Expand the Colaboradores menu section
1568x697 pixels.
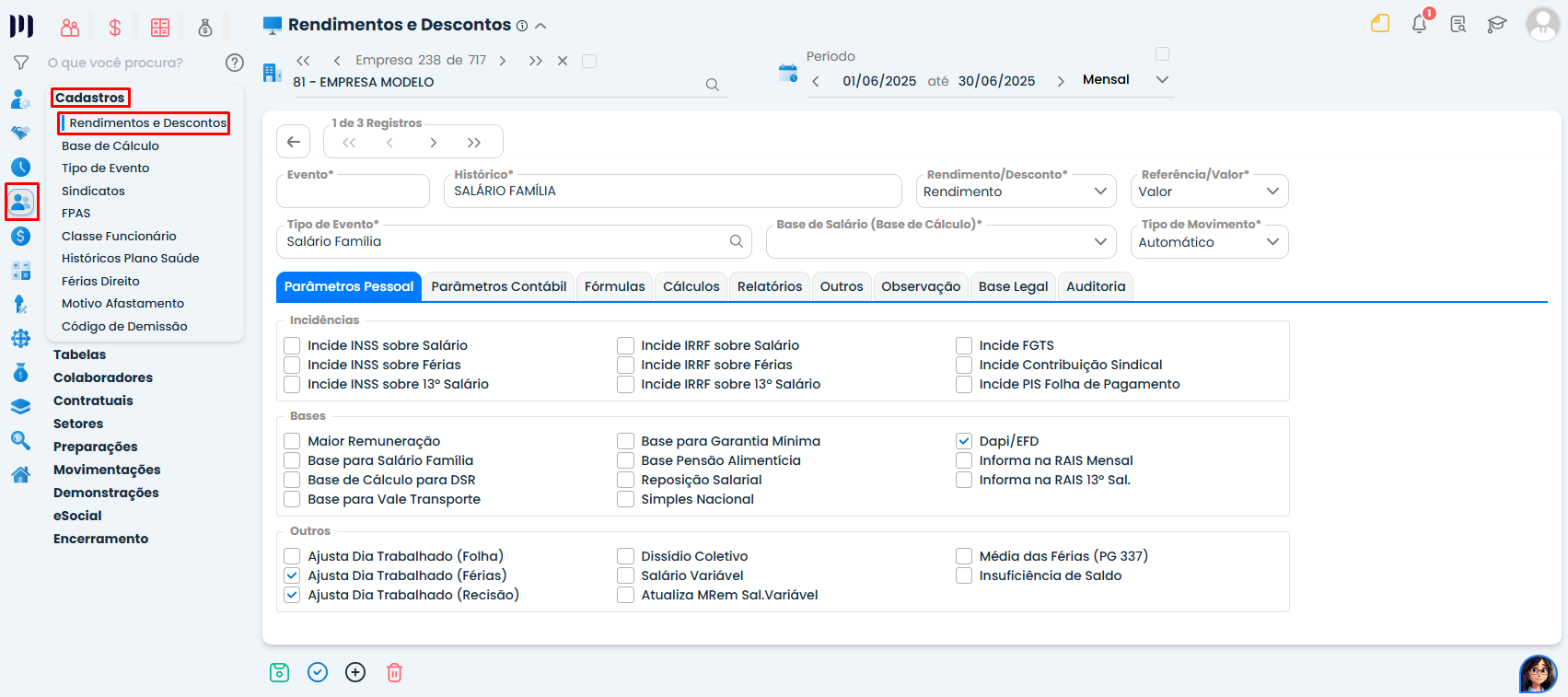103,378
